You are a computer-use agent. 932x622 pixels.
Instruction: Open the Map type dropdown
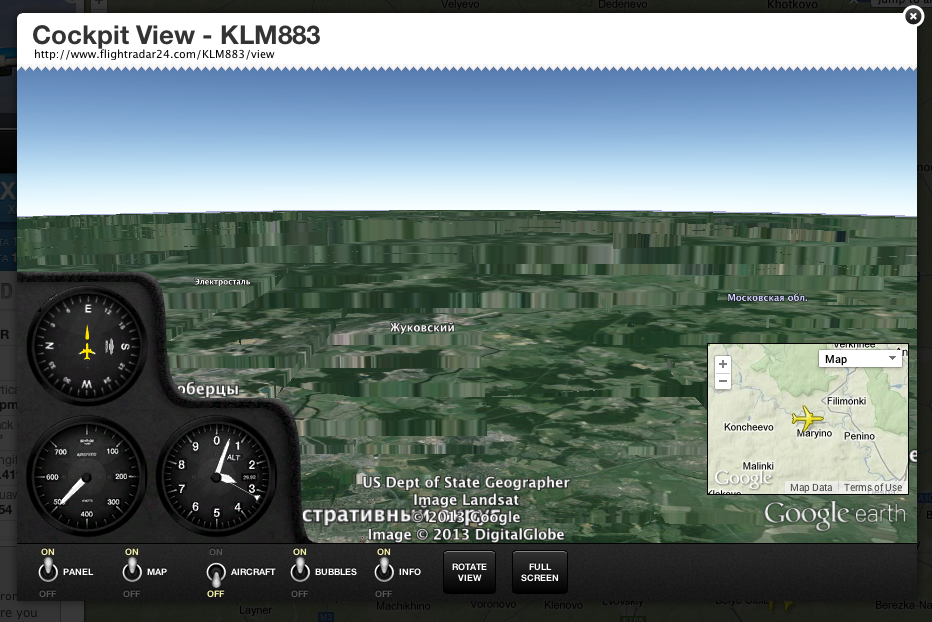point(860,359)
